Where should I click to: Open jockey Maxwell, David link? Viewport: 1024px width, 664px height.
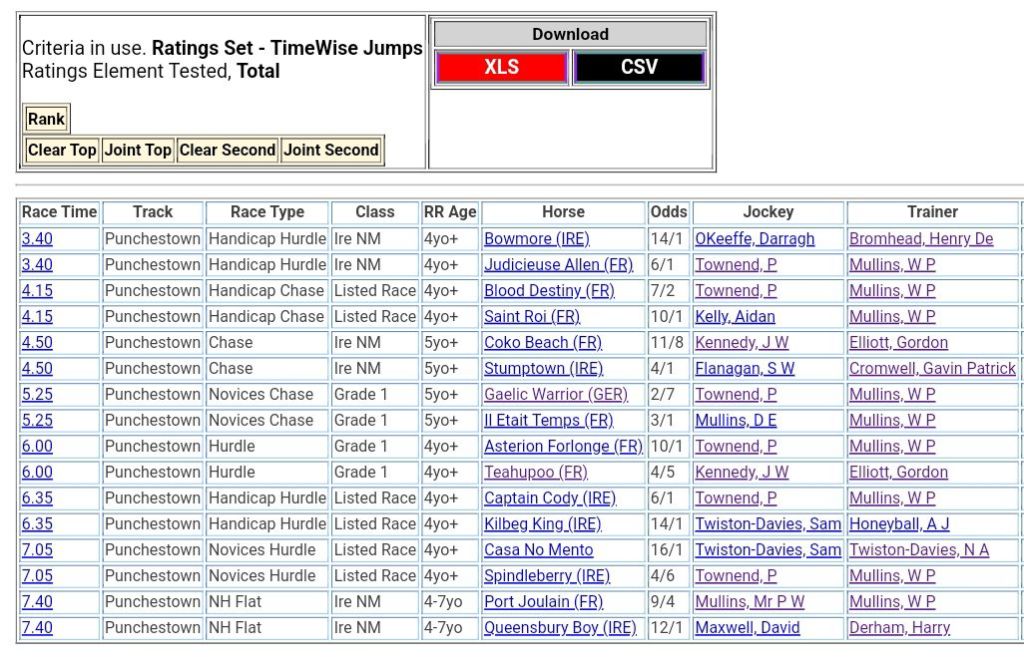[747, 629]
